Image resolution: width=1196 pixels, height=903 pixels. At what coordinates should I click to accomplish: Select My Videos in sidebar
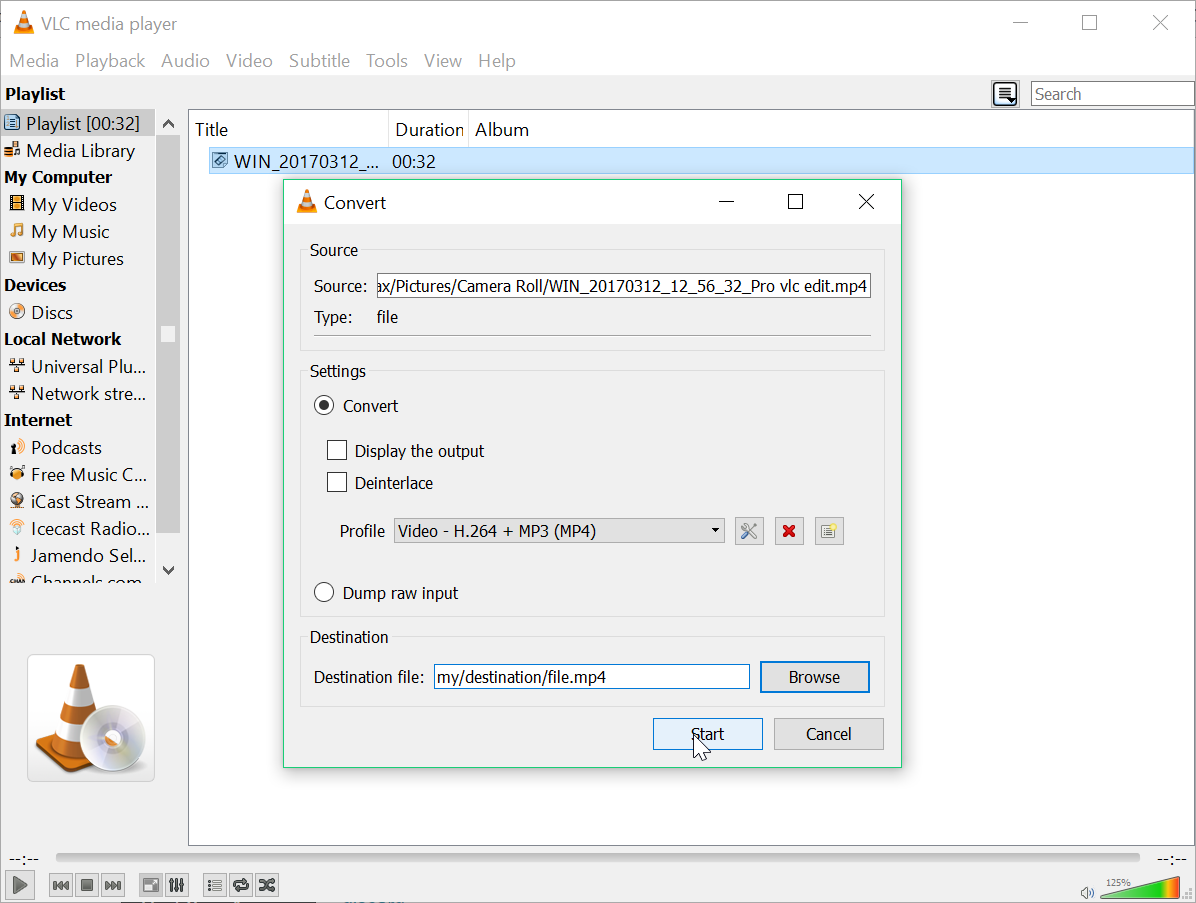(x=74, y=204)
